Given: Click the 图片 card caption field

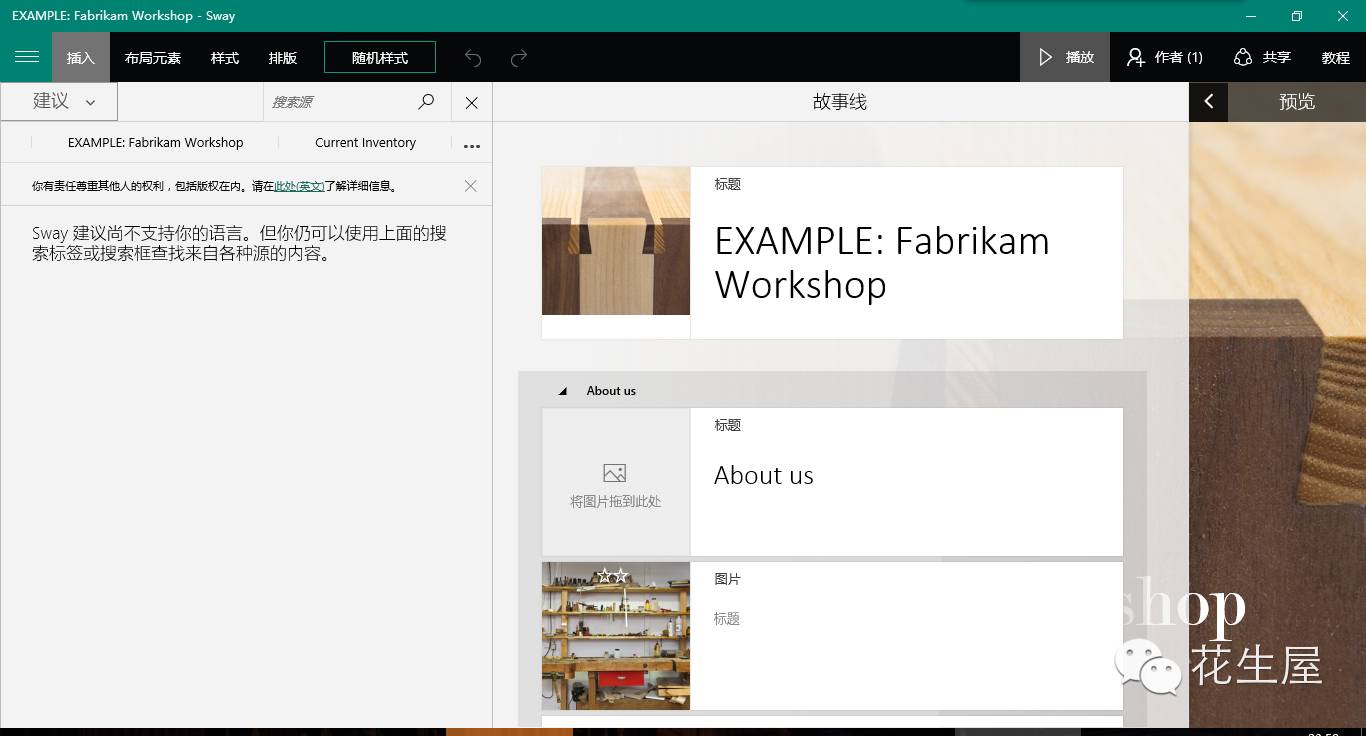Looking at the screenshot, I should 727,619.
